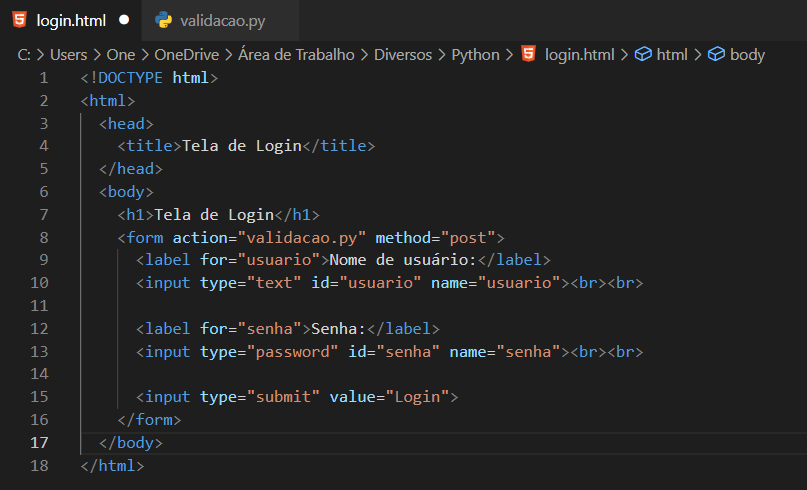Click the "Python" folder breadcrumb
Image resolution: width=807 pixels, height=490 pixels.
point(475,54)
